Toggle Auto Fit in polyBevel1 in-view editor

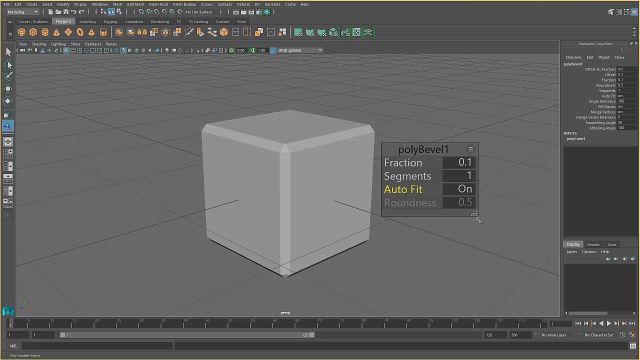coord(459,189)
